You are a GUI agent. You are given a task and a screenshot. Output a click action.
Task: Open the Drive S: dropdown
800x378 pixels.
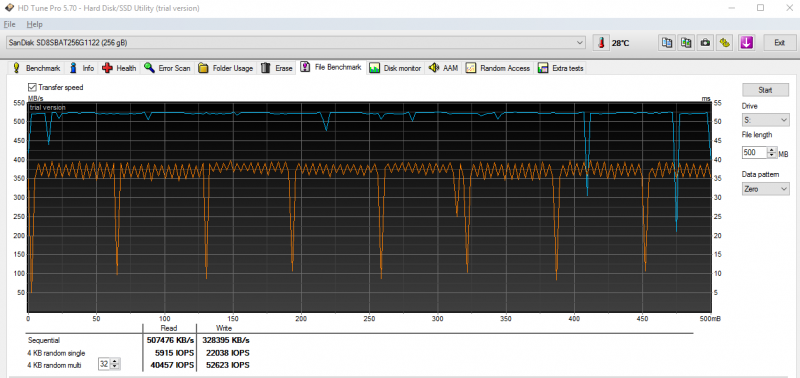pyautogui.click(x=765, y=120)
